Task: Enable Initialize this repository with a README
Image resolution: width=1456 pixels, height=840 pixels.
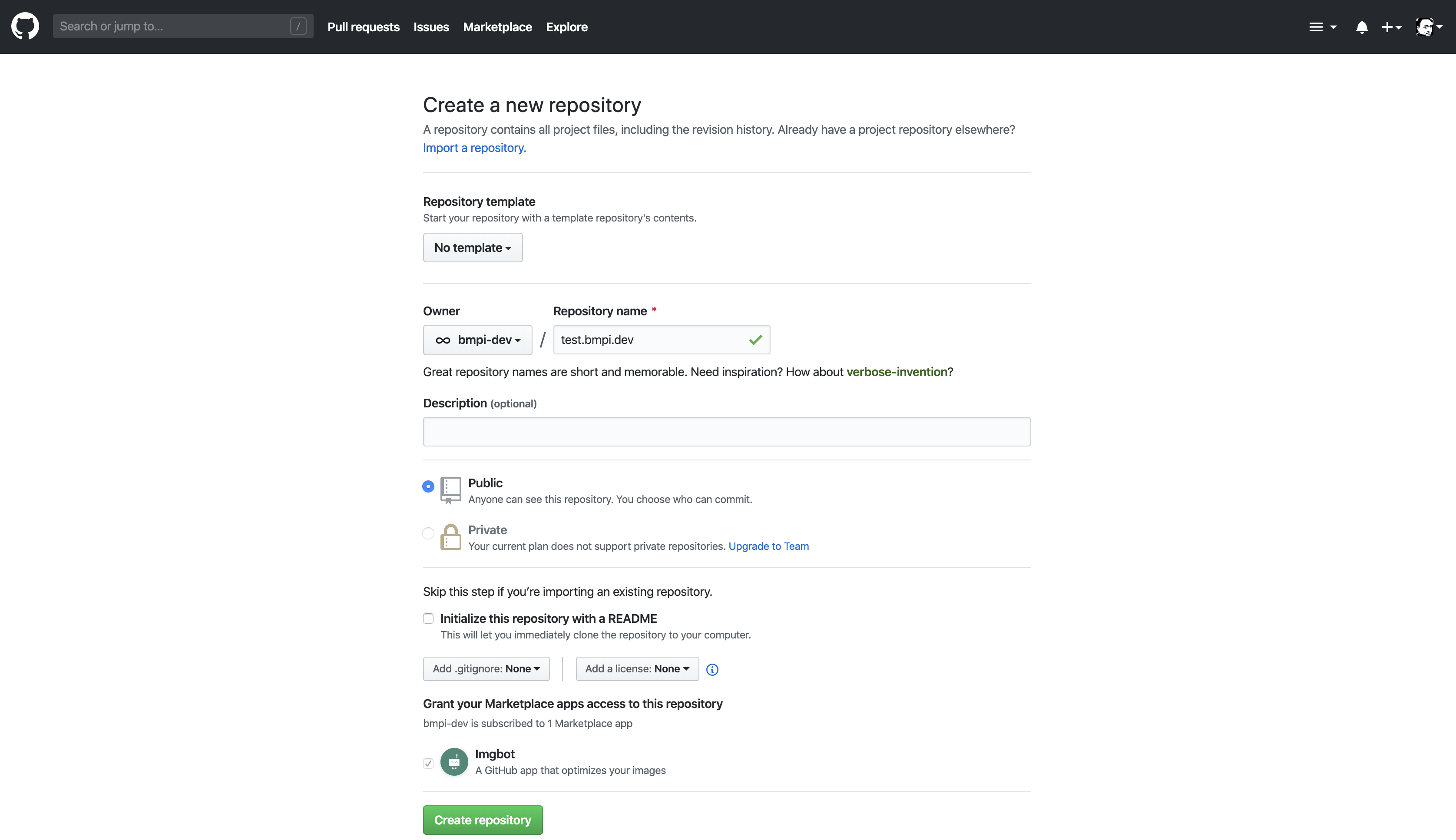Action: pos(428,618)
